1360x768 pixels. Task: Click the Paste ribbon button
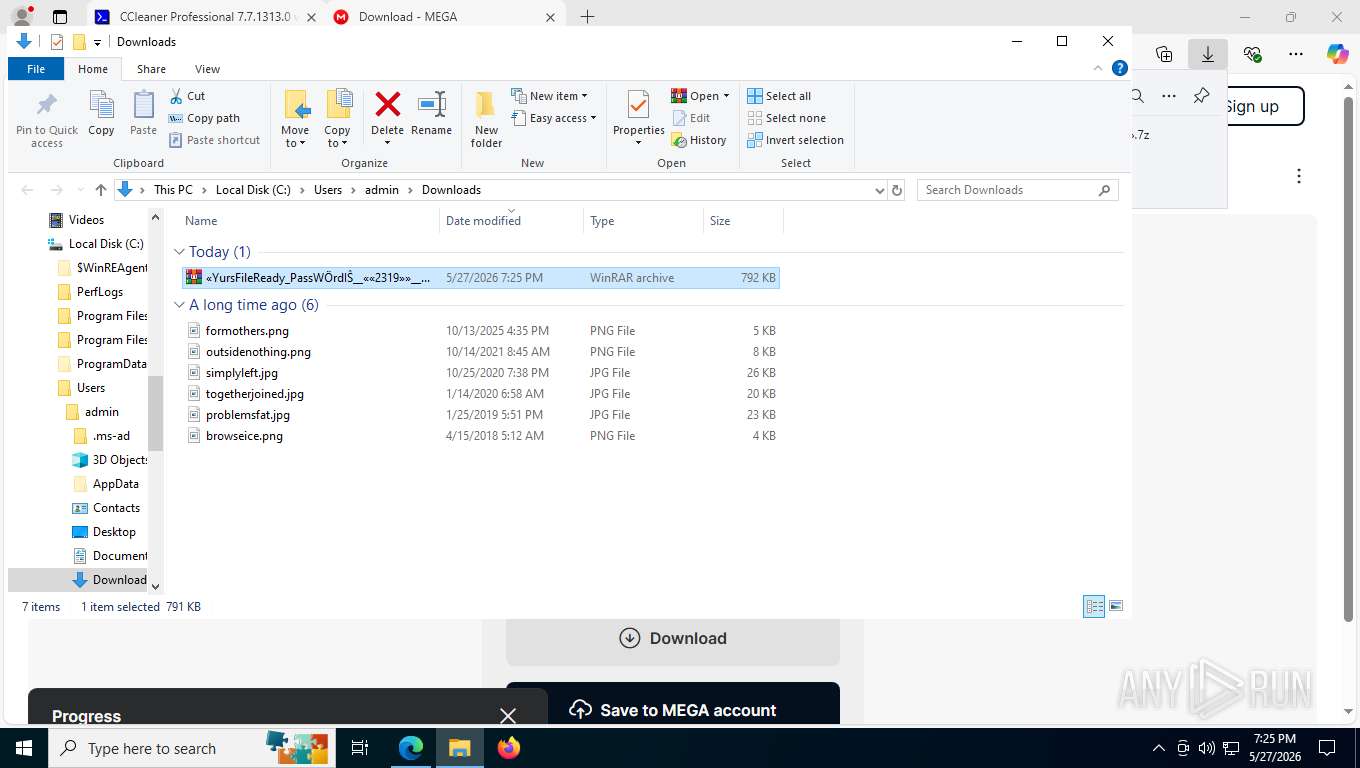pos(143,114)
